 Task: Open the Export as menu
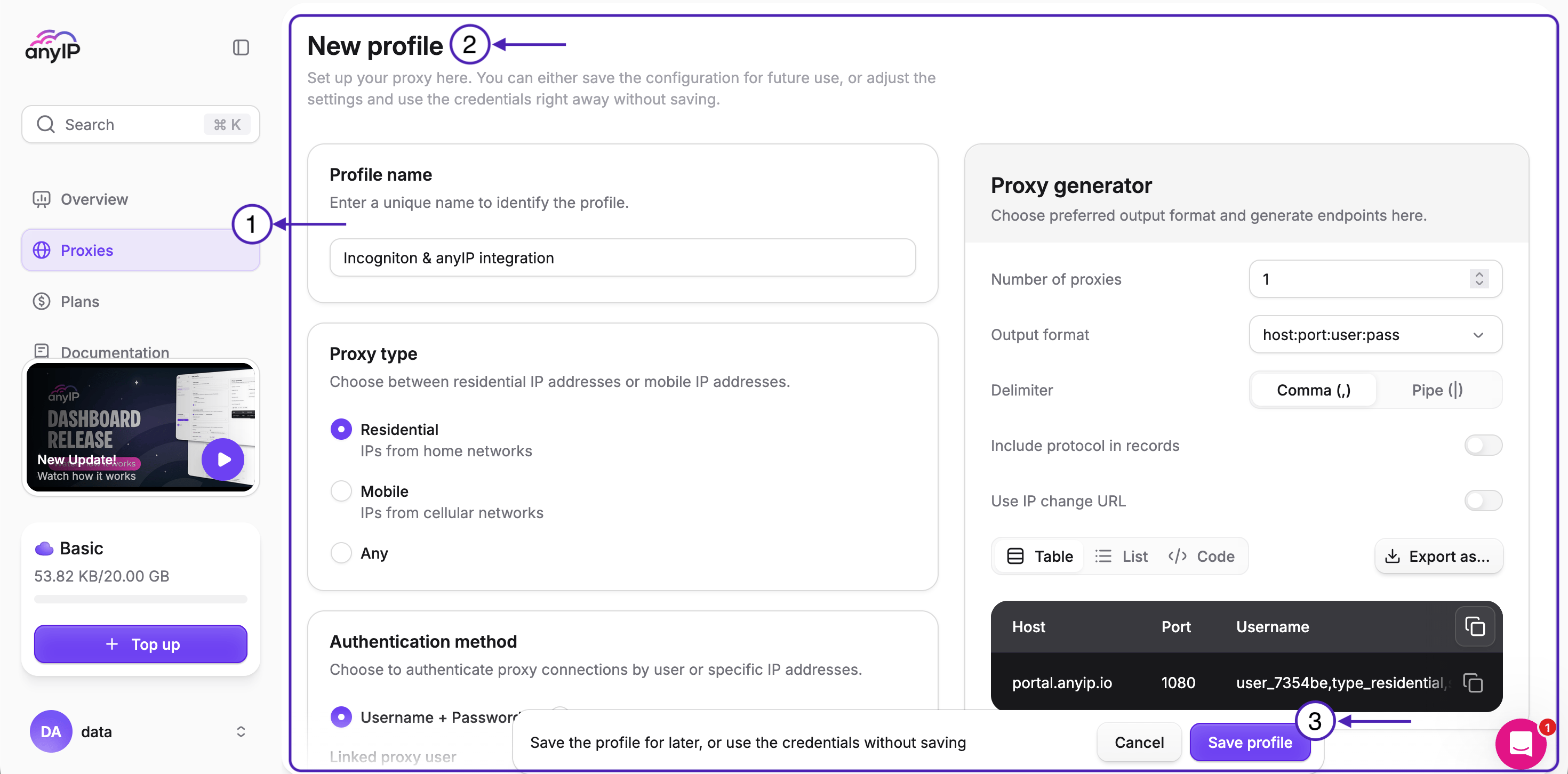[x=1438, y=556]
